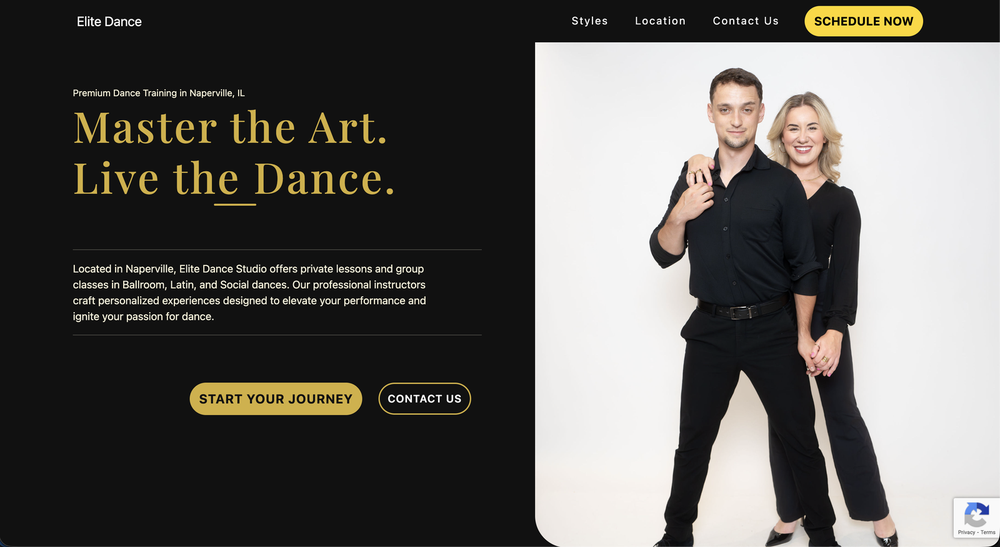Select Location in the top navigation

(660, 21)
